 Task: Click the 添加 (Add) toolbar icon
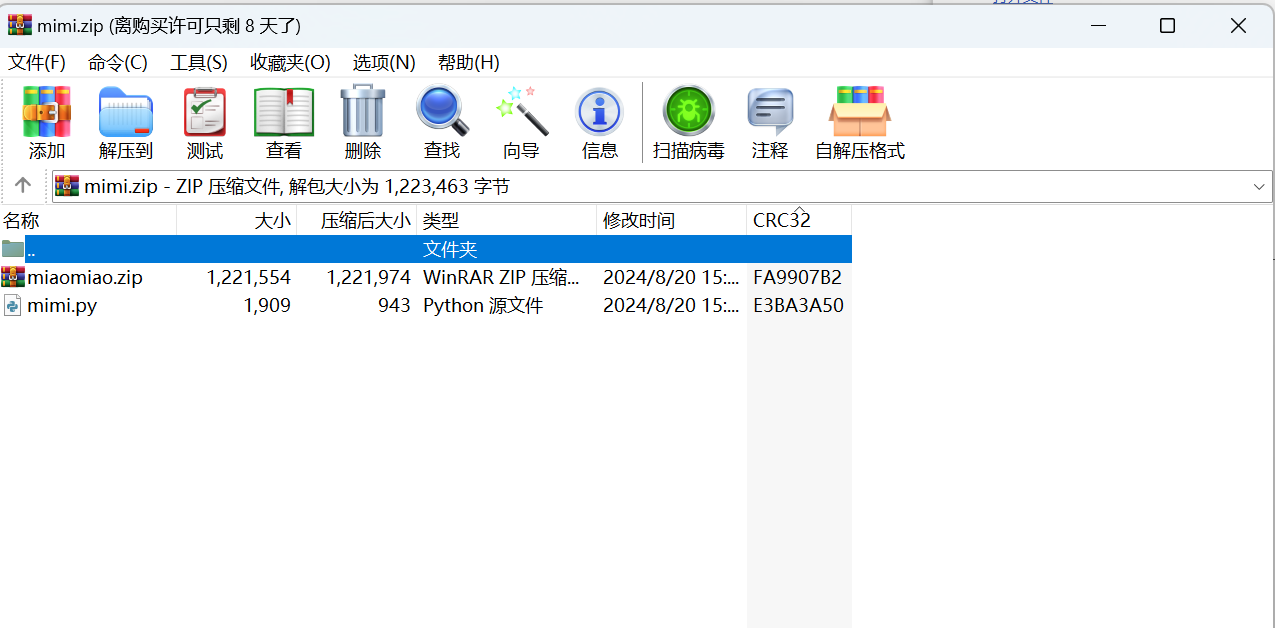(x=46, y=111)
